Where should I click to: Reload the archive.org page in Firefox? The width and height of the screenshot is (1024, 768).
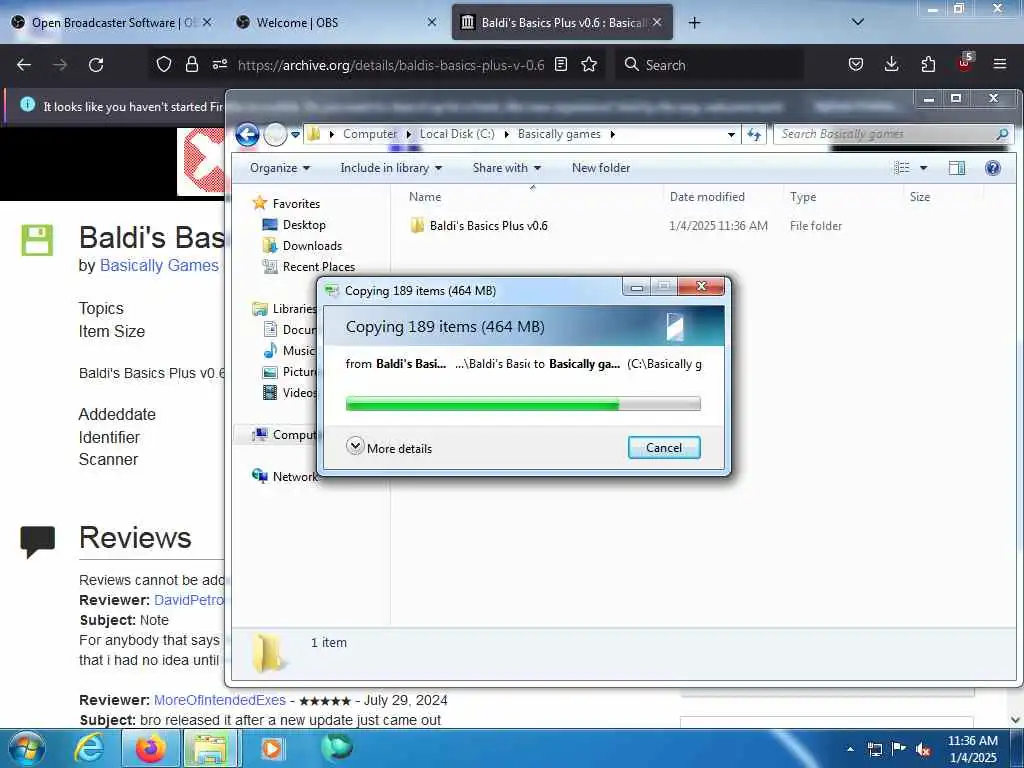pos(96,65)
